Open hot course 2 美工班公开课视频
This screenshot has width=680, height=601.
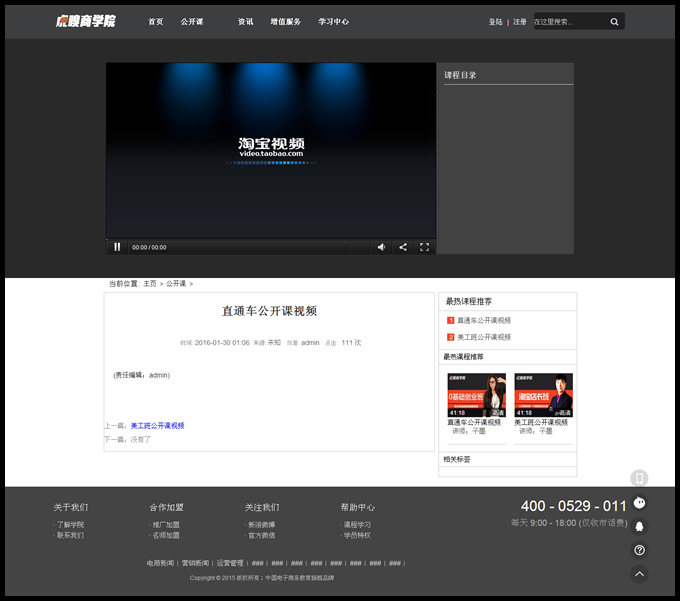point(484,337)
